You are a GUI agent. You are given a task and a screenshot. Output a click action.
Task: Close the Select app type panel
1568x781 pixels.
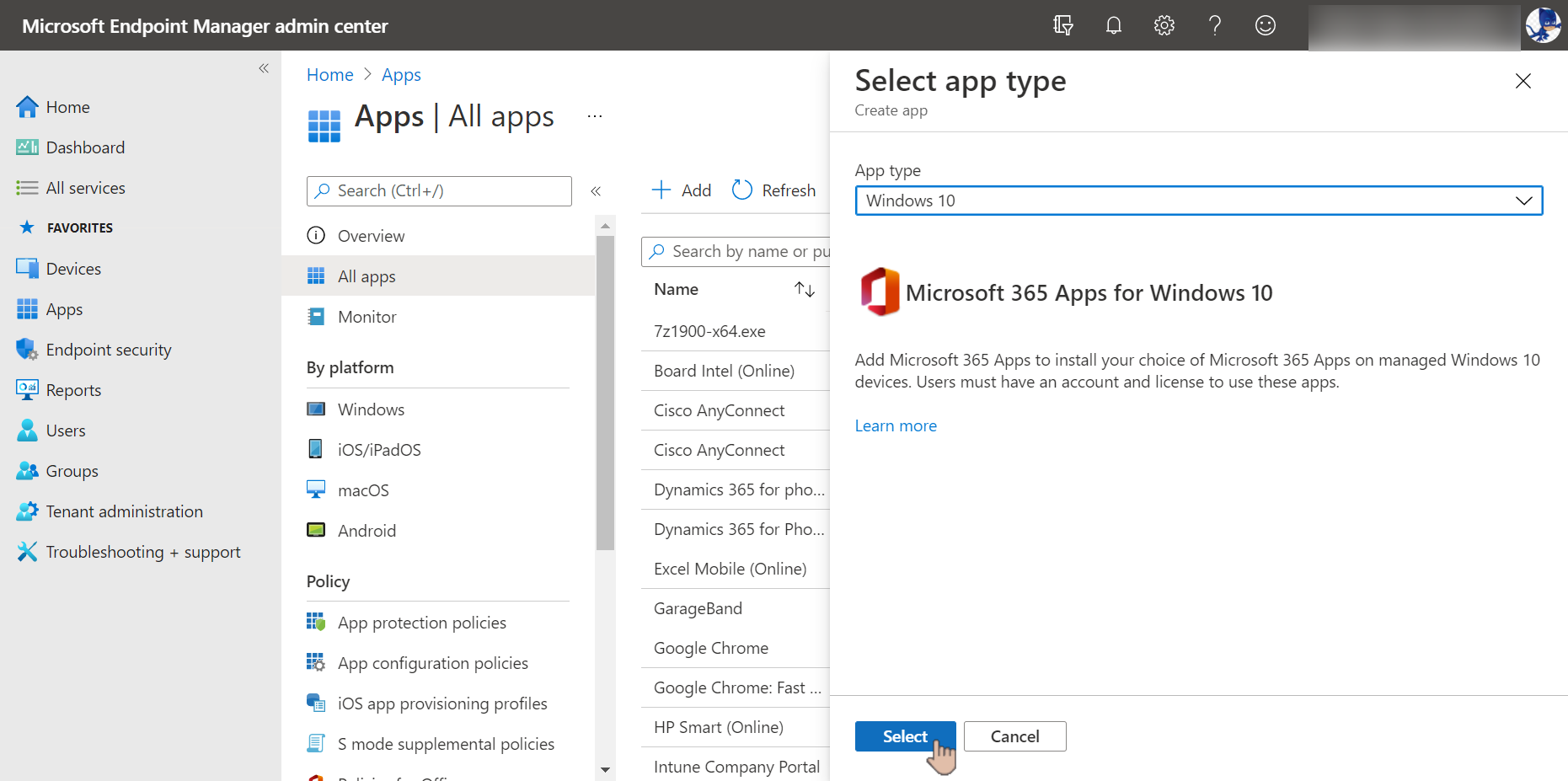tap(1523, 81)
